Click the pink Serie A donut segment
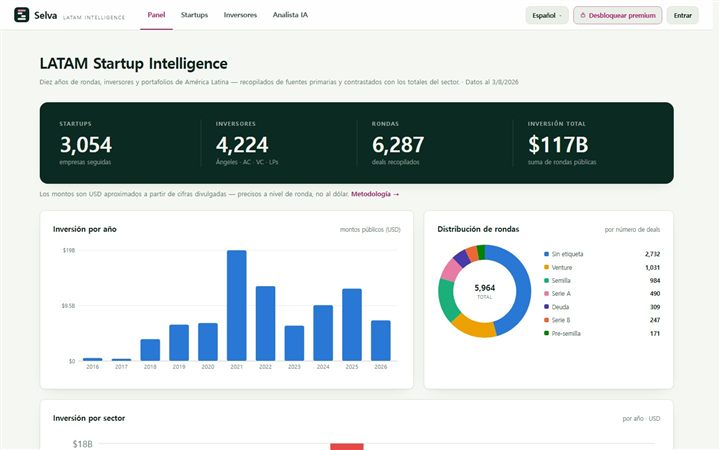The height and width of the screenshot is (450, 720). [450, 270]
